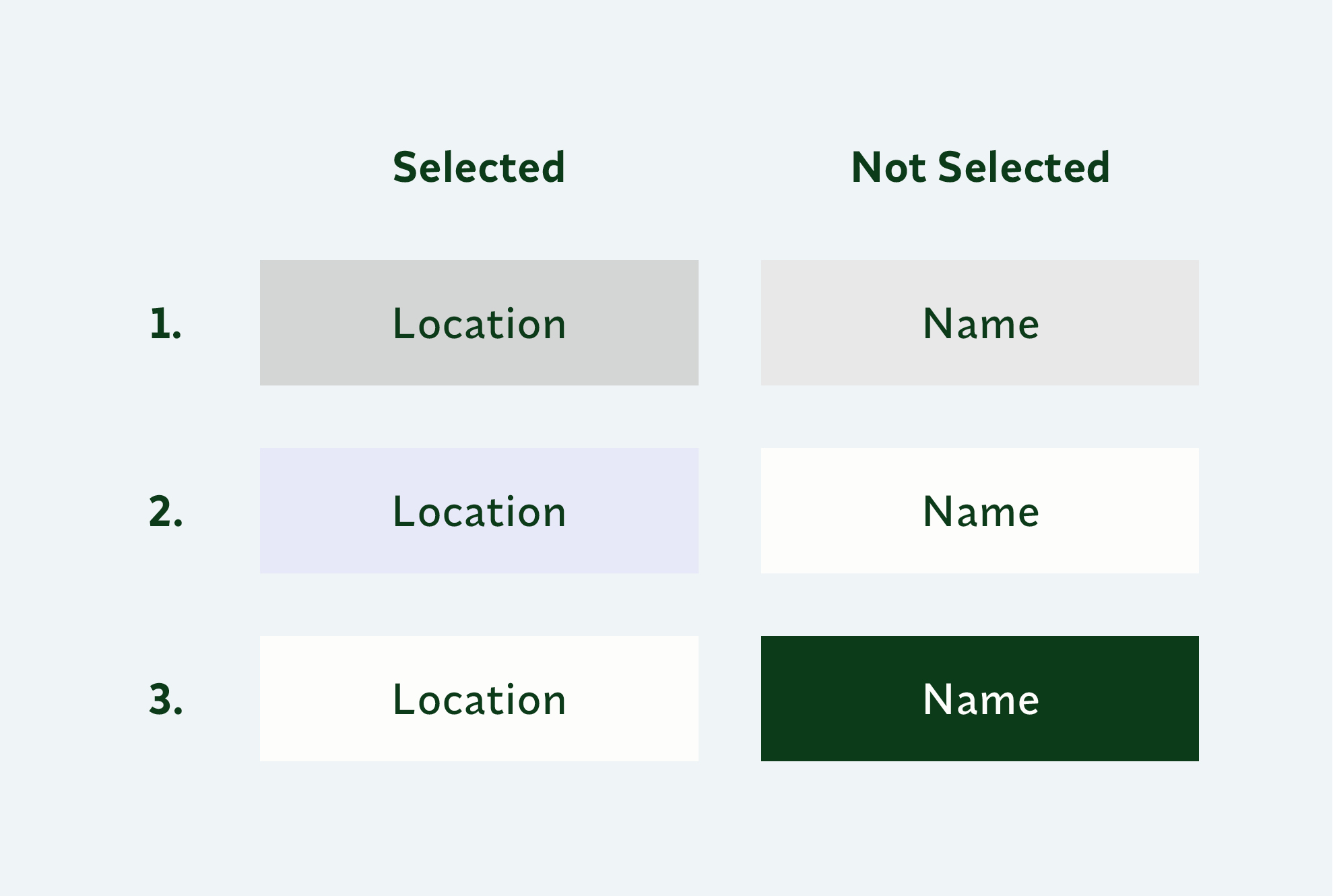Choose the Name option in example 2
Screen dimensions: 1333x896
coord(979,511)
